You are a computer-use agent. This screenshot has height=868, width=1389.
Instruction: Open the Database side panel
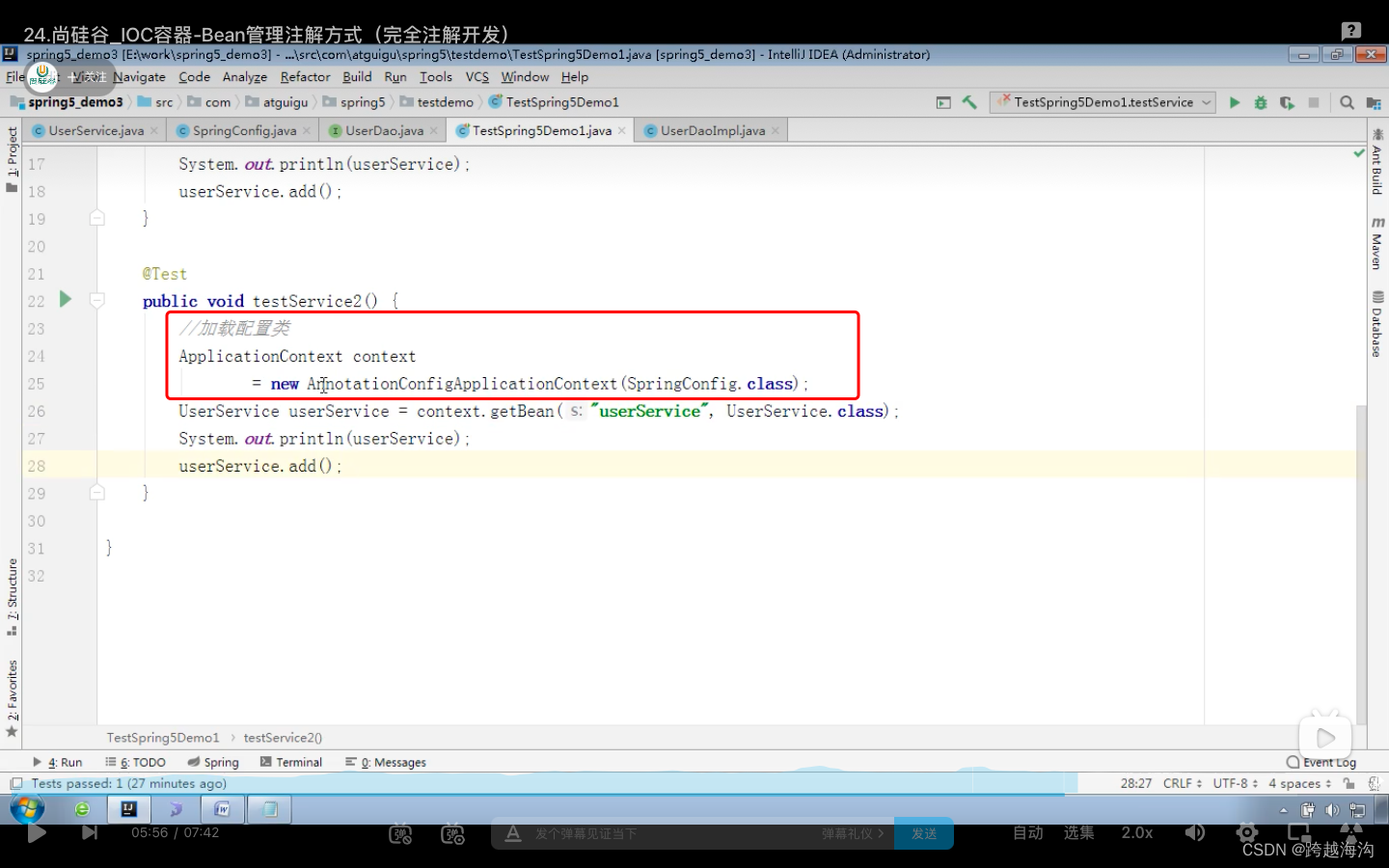tap(1376, 324)
